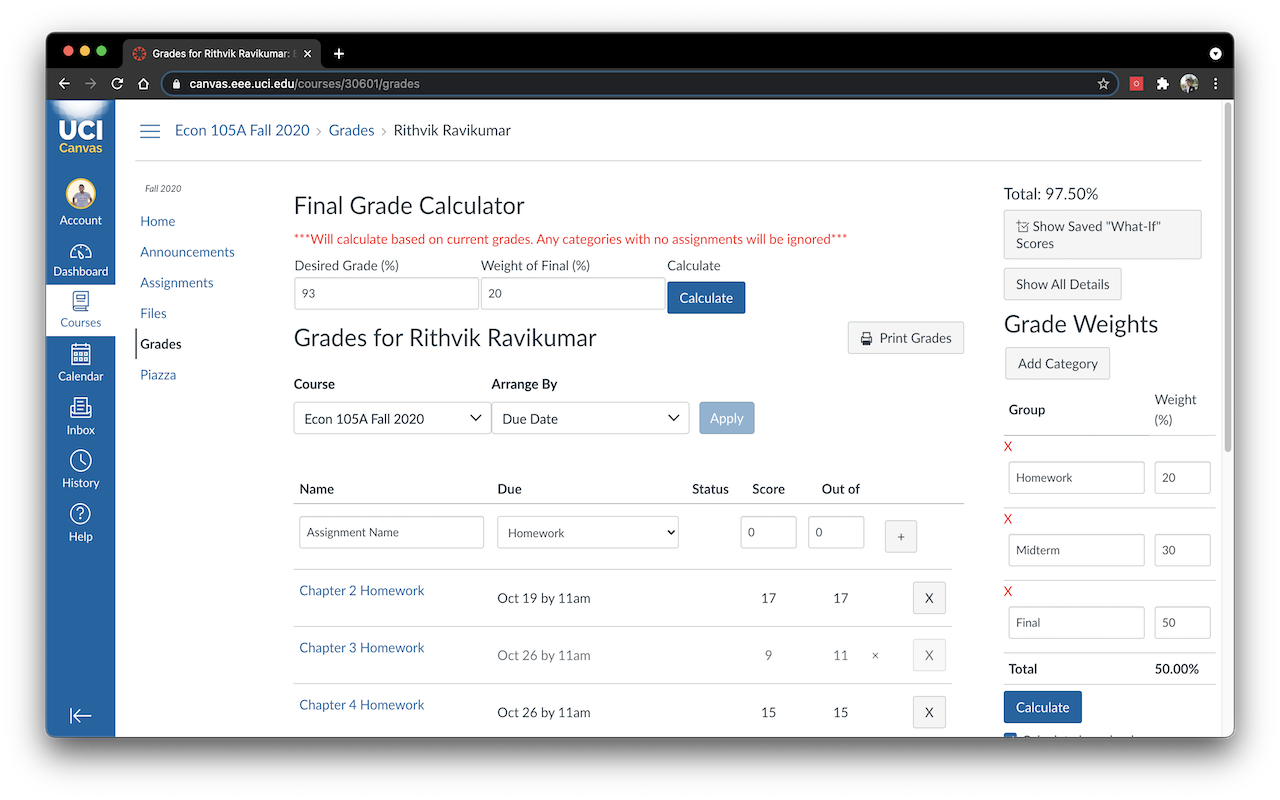Click Calculate under Grade Weights
The image size is (1280, 800).
[x=1043, y=707]
